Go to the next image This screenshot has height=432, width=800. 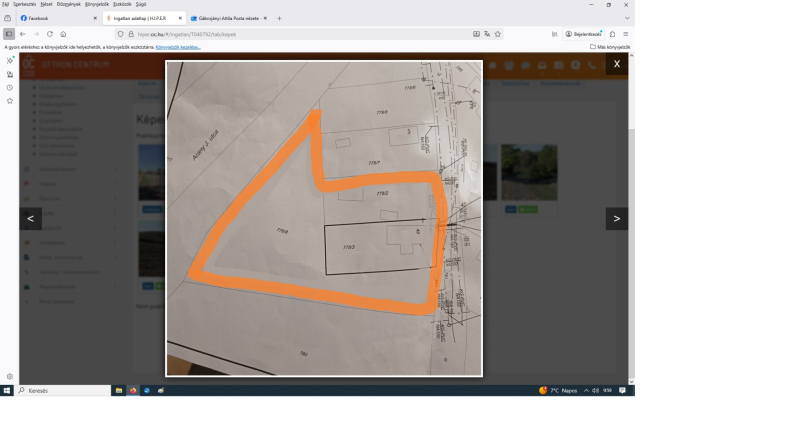tap(616, 218)
